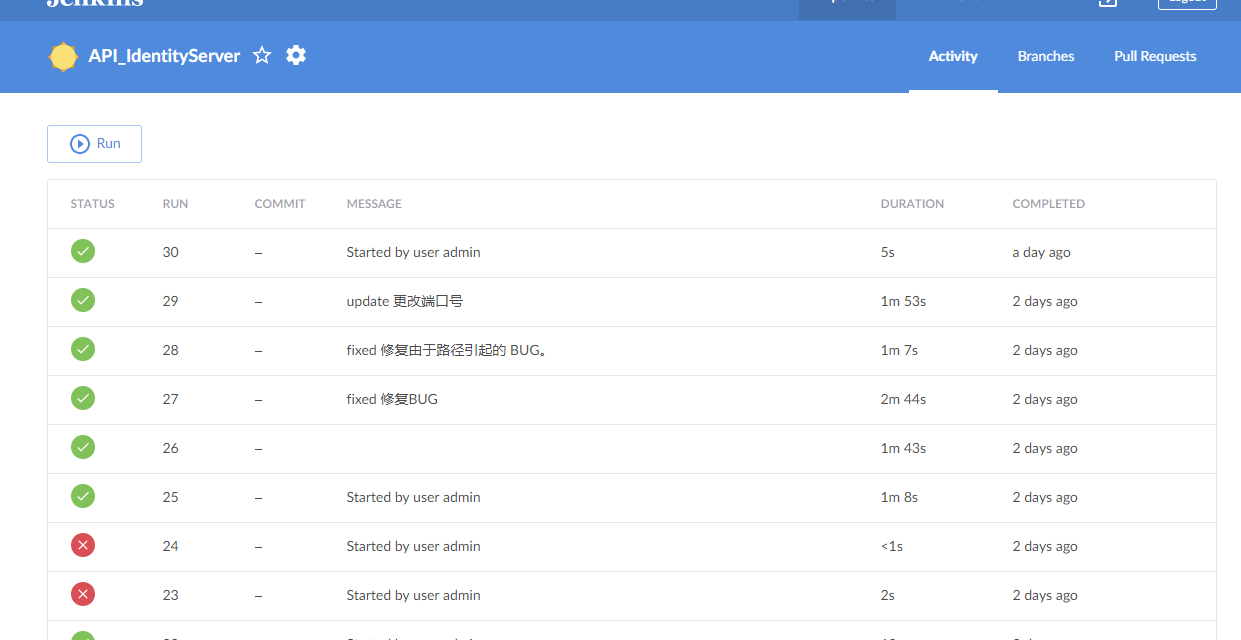Image resolution: width=1241 pixels, height=640 pixels.
Task: Click the '2m 44s' duration cell
Action: tap(903, 400)
